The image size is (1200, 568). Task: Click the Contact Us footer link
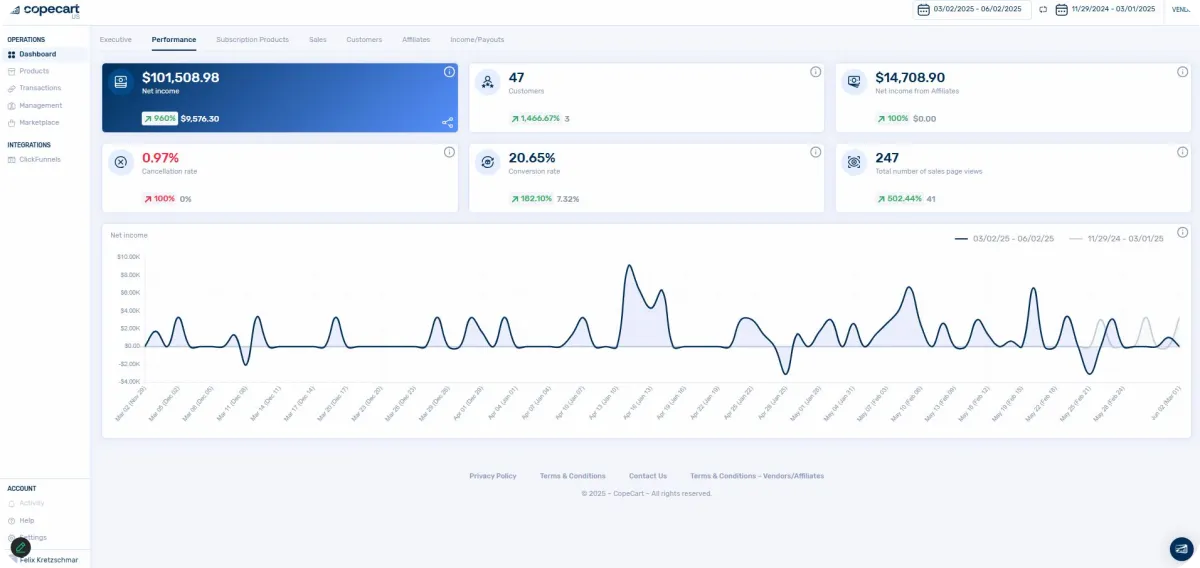tap(648, 476)
